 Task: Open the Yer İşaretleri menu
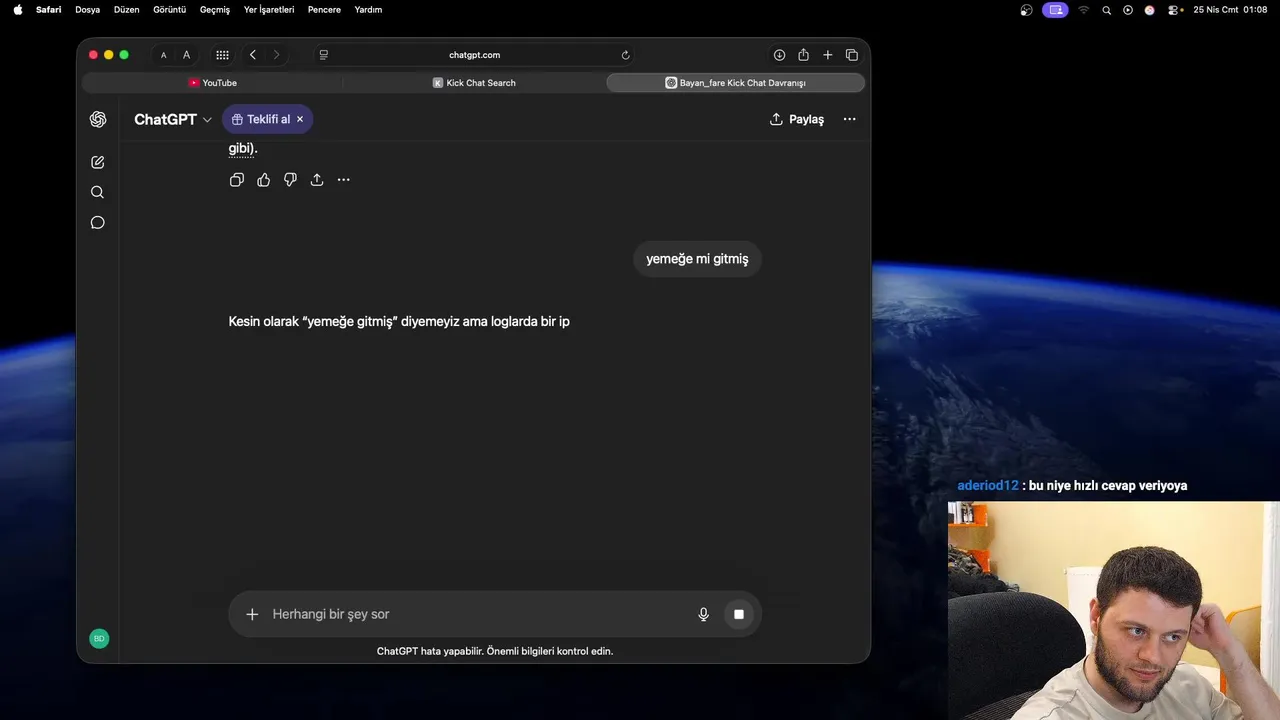(268, 10)
